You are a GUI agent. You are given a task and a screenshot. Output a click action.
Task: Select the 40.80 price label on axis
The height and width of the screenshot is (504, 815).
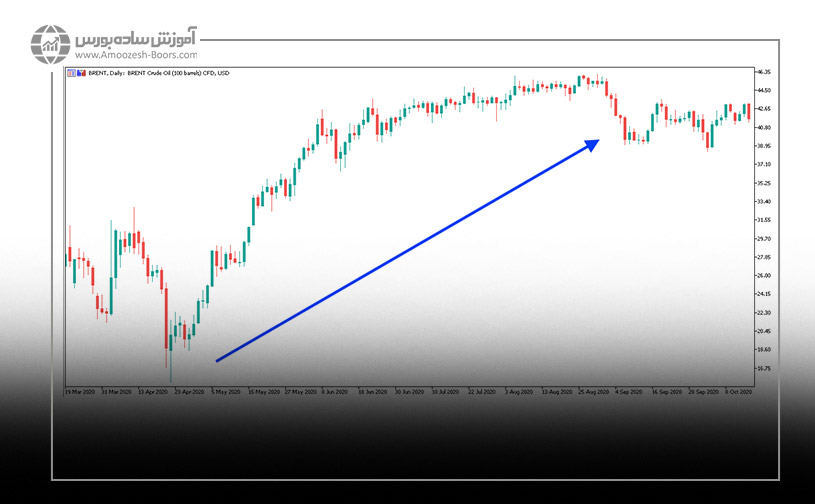point(764,128)
